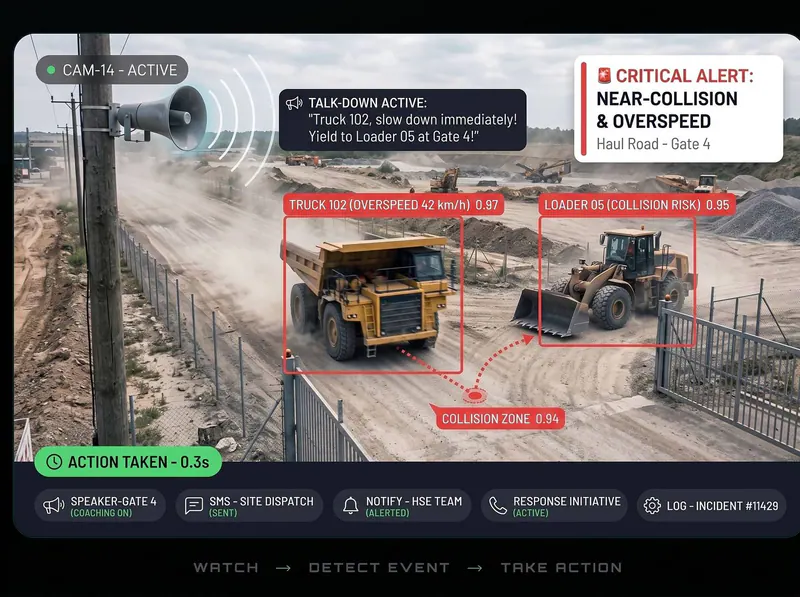Click the megaphone icon in Talk-Down Active box
Screen dimensions: 800x597
pyautogui.click(x=294, y=103)
